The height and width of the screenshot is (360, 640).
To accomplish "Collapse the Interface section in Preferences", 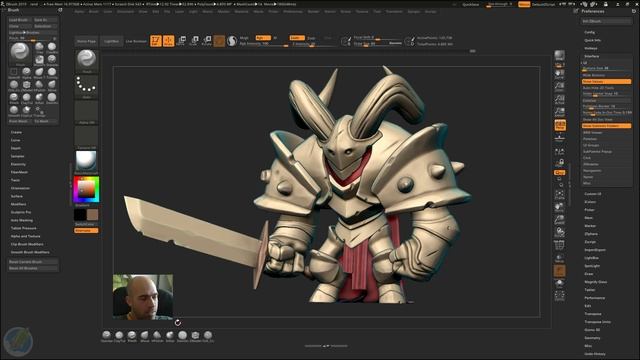I will point(592,56).
